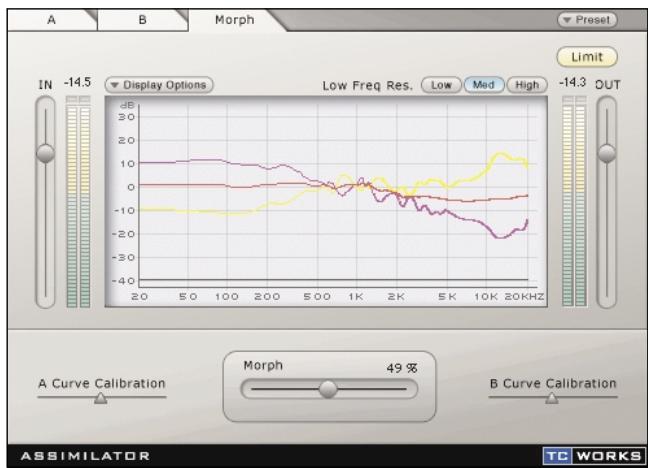648x468 pixels.
Task: Set Low Freq Res. to Low
Action: [441, 85]
